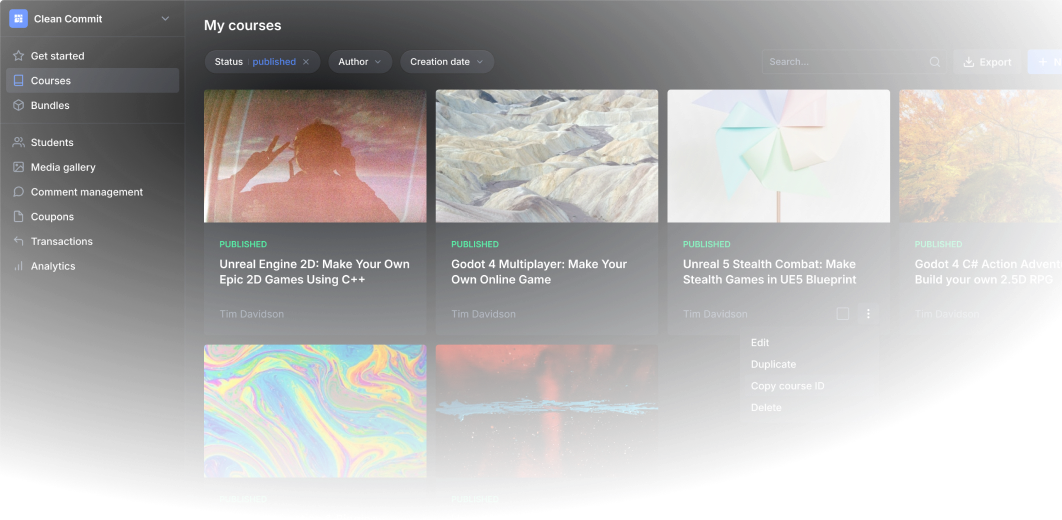Screen dimensions: 1062x520
Task: Open the Author filter dropdown
Action: pyautogui.click(x=360, y=62)
